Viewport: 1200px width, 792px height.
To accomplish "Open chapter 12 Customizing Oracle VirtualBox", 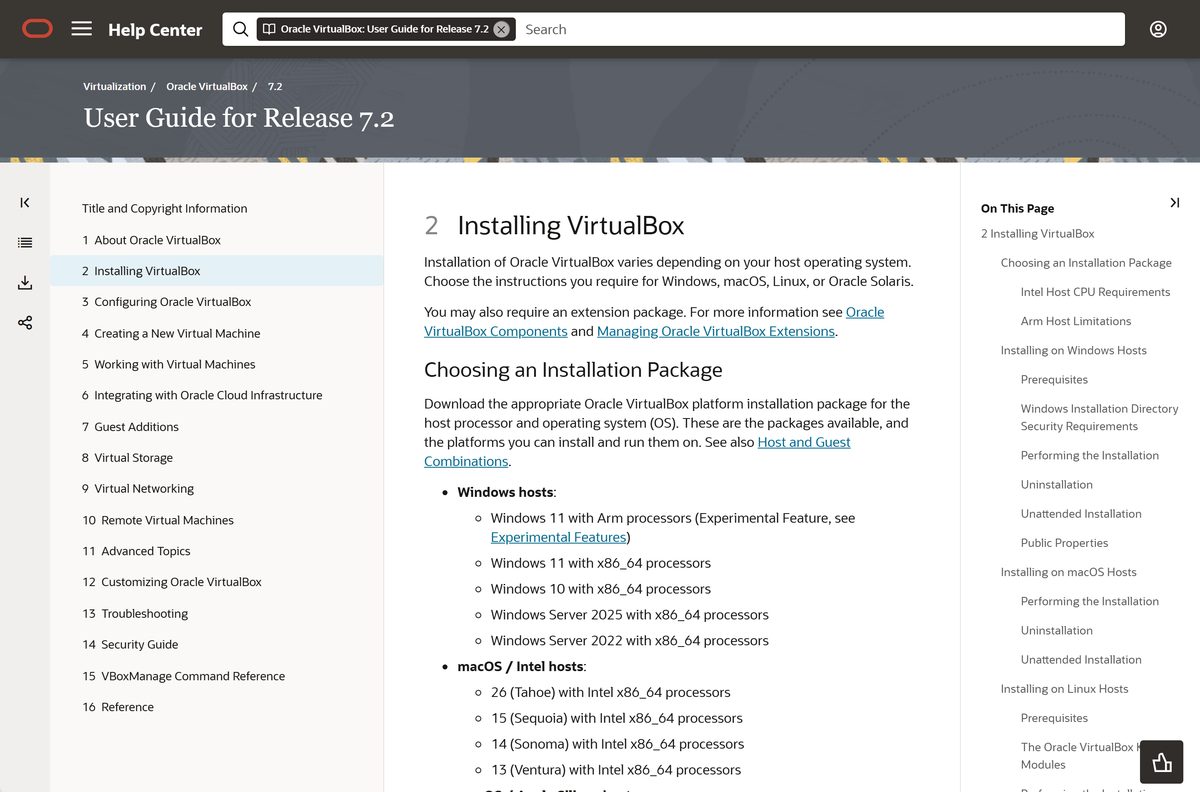I will point(172,583).
